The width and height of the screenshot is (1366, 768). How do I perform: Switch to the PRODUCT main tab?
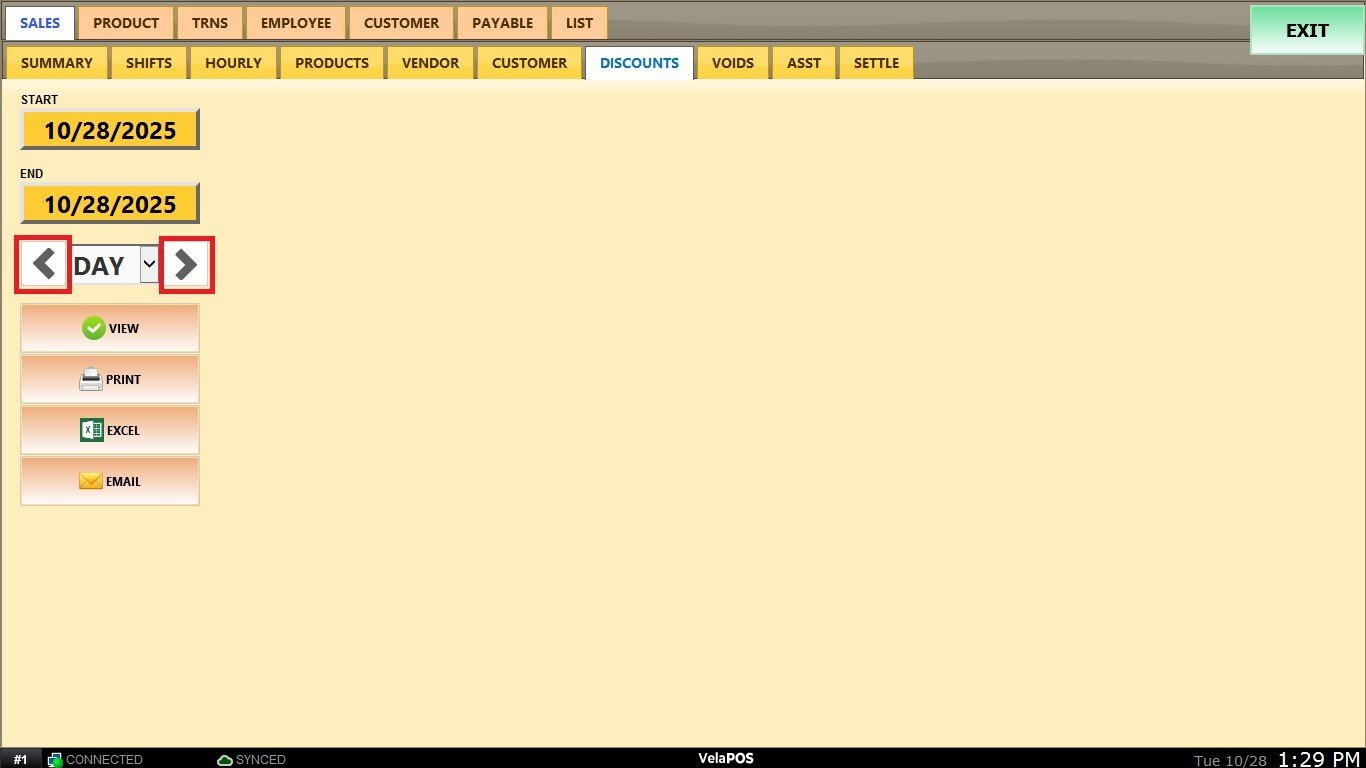pyautogui.click(x=126, y=23)
